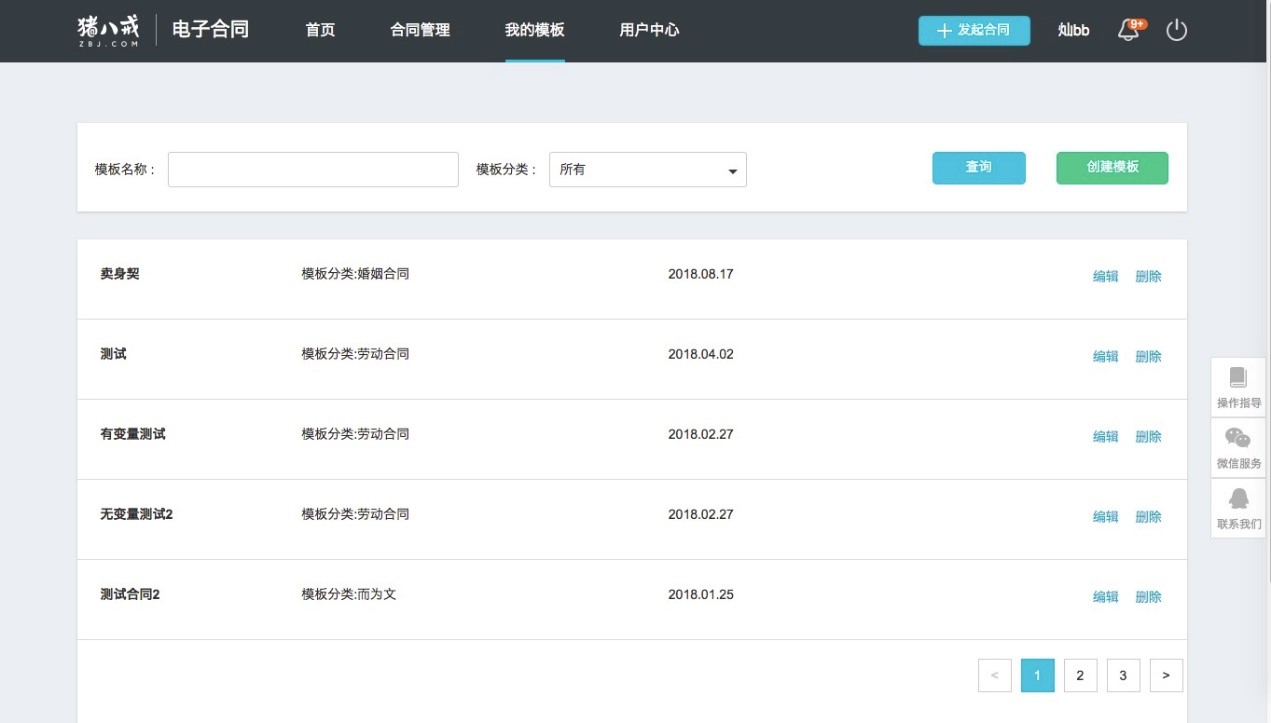Expand the 模板分类 dropdown showing 所有
Image resolution: width=1271 pixels, height=723 pixels.
point(648,169)
